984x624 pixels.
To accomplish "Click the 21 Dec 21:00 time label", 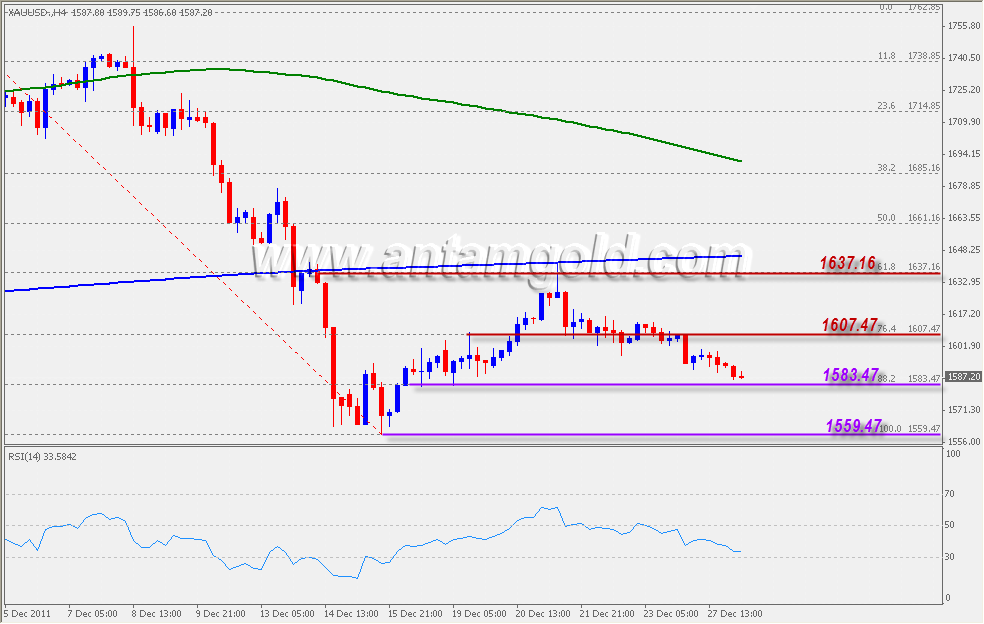I will [607, 613].
